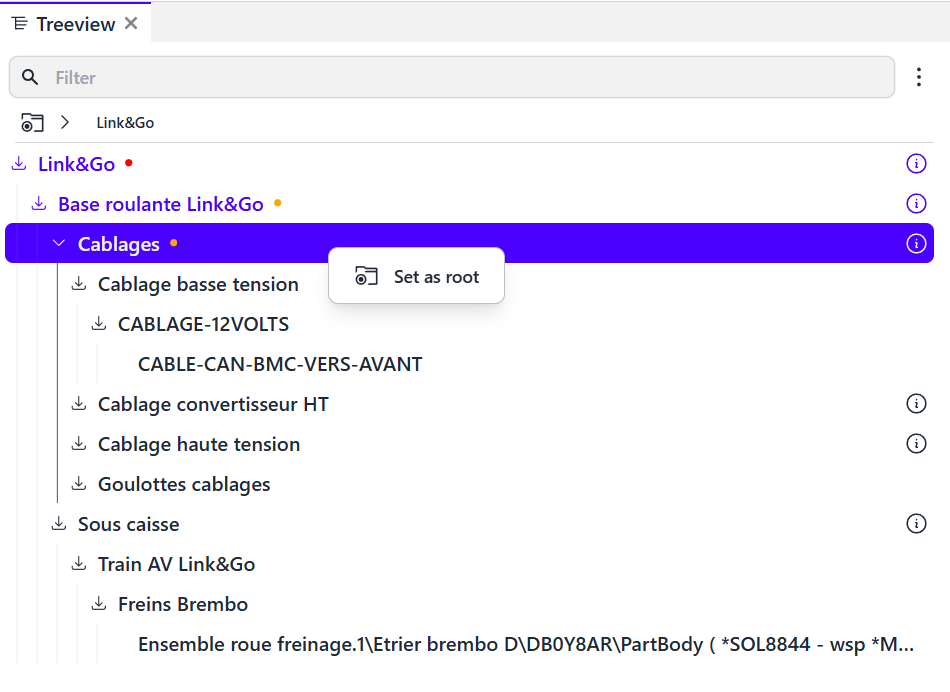Click the search magnifier icon

pyautogui.click(x=30, y=77)
